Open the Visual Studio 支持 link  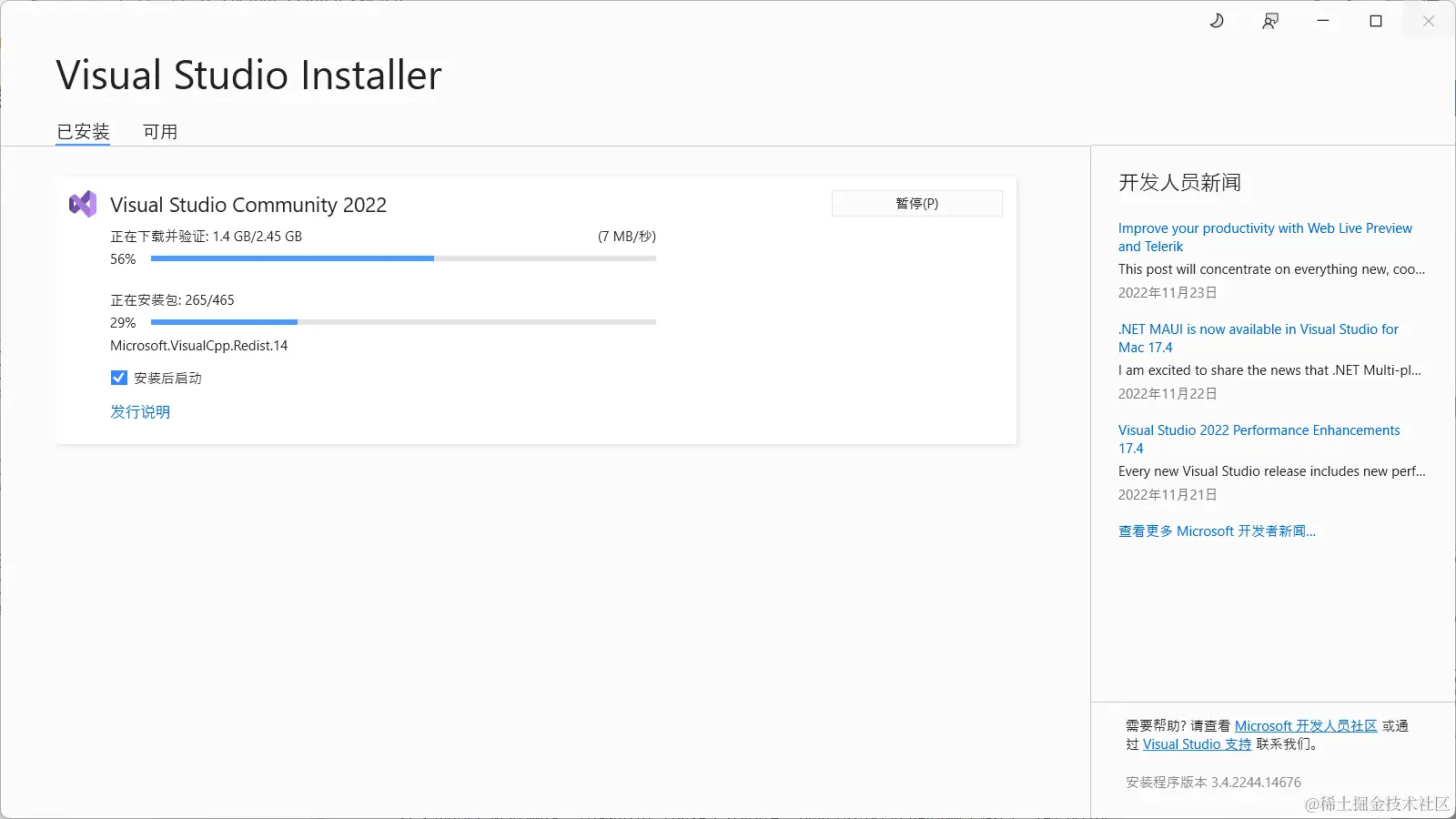coord(1198,744)
